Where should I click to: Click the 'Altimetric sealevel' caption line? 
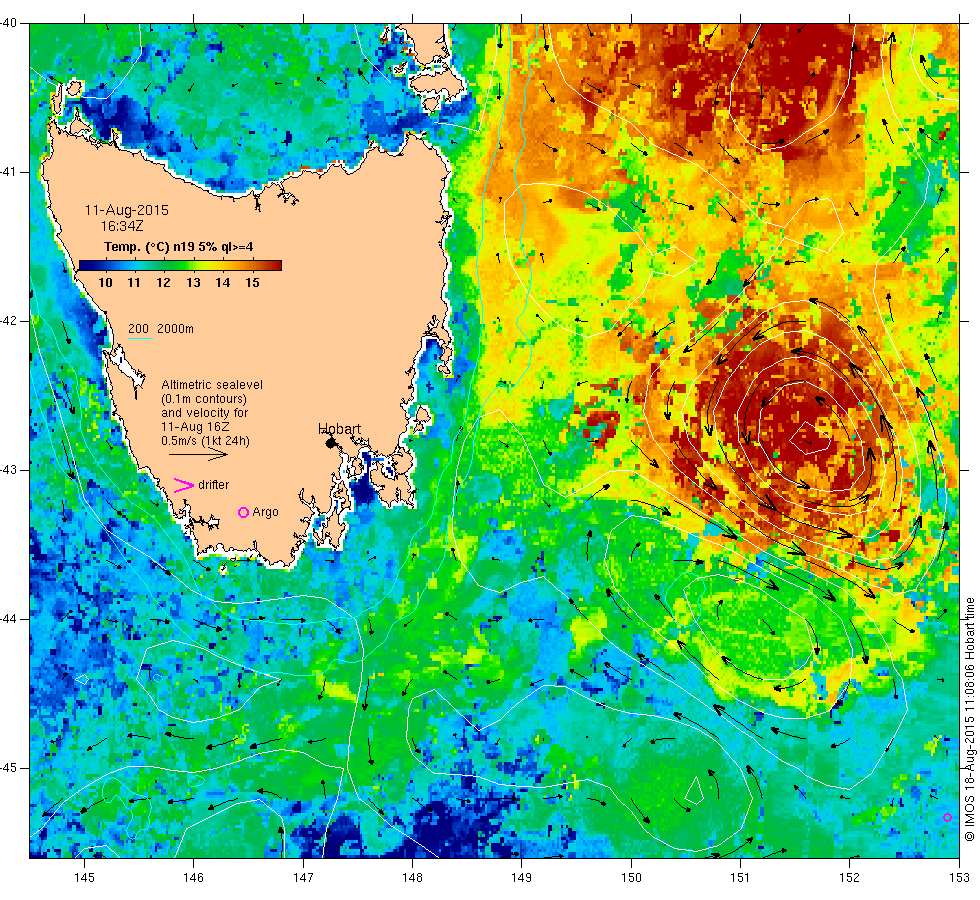212,384
